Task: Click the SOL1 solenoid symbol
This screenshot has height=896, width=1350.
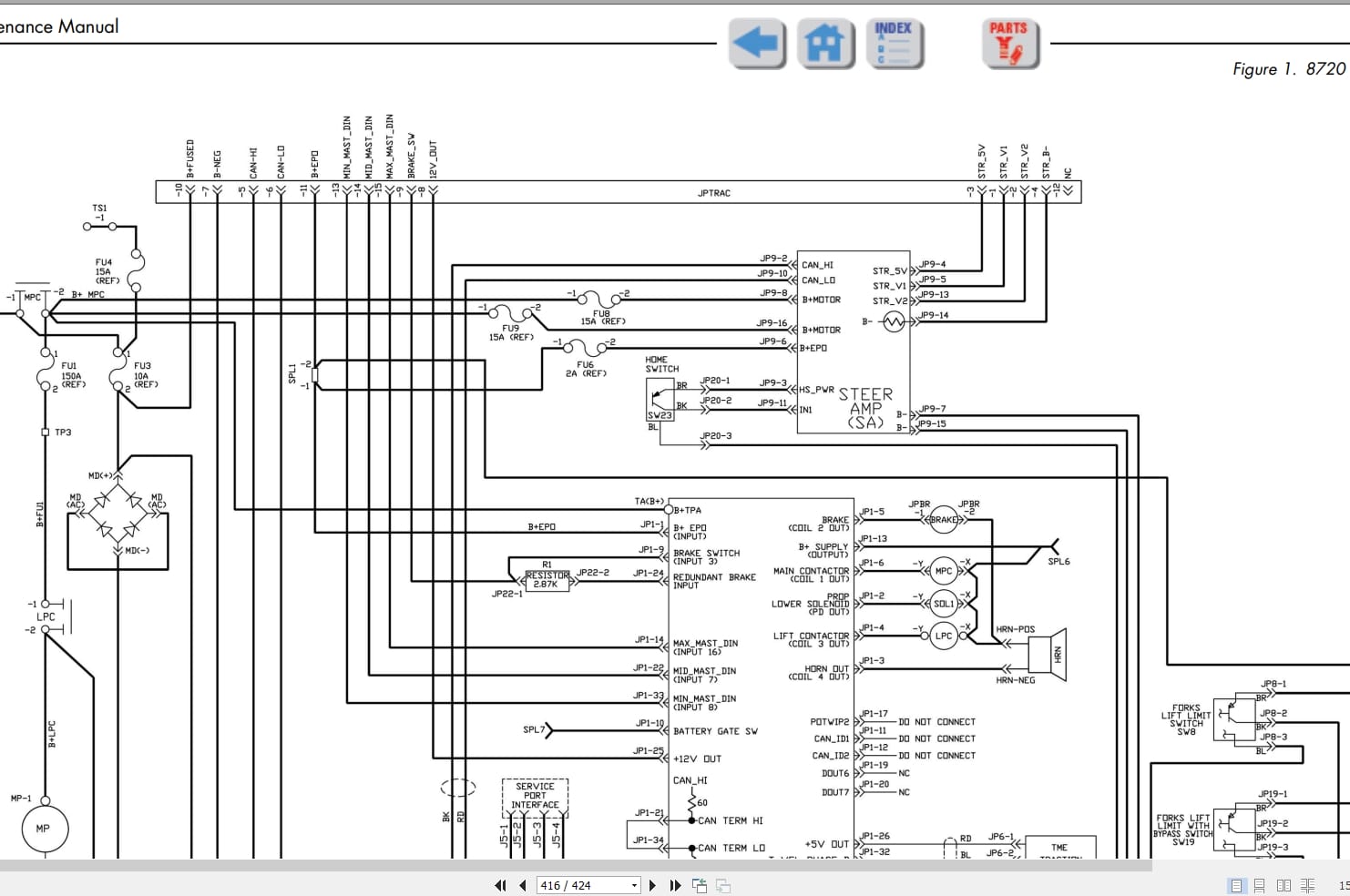Action: tap(944, 603)
